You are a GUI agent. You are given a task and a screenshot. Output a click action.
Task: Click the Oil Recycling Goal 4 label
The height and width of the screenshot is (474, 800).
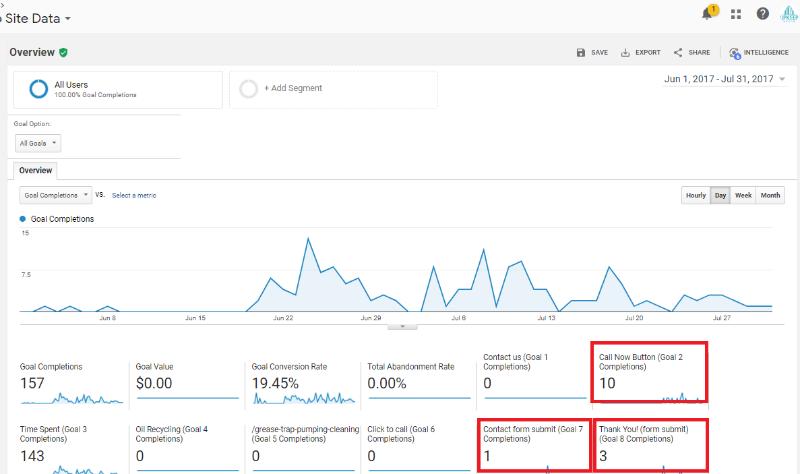(x=171, y=434)
